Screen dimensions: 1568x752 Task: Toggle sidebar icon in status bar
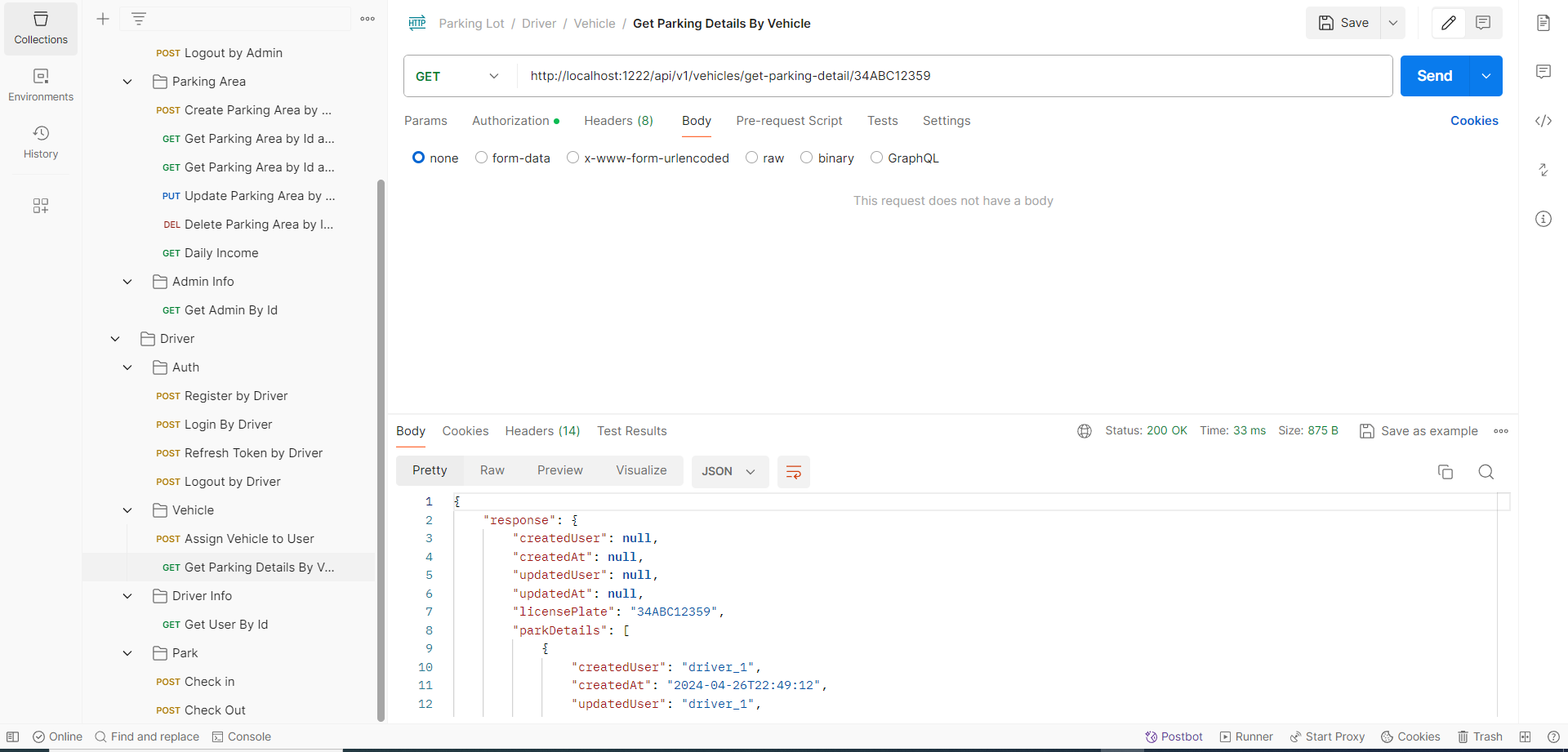(x=13, y=736)
